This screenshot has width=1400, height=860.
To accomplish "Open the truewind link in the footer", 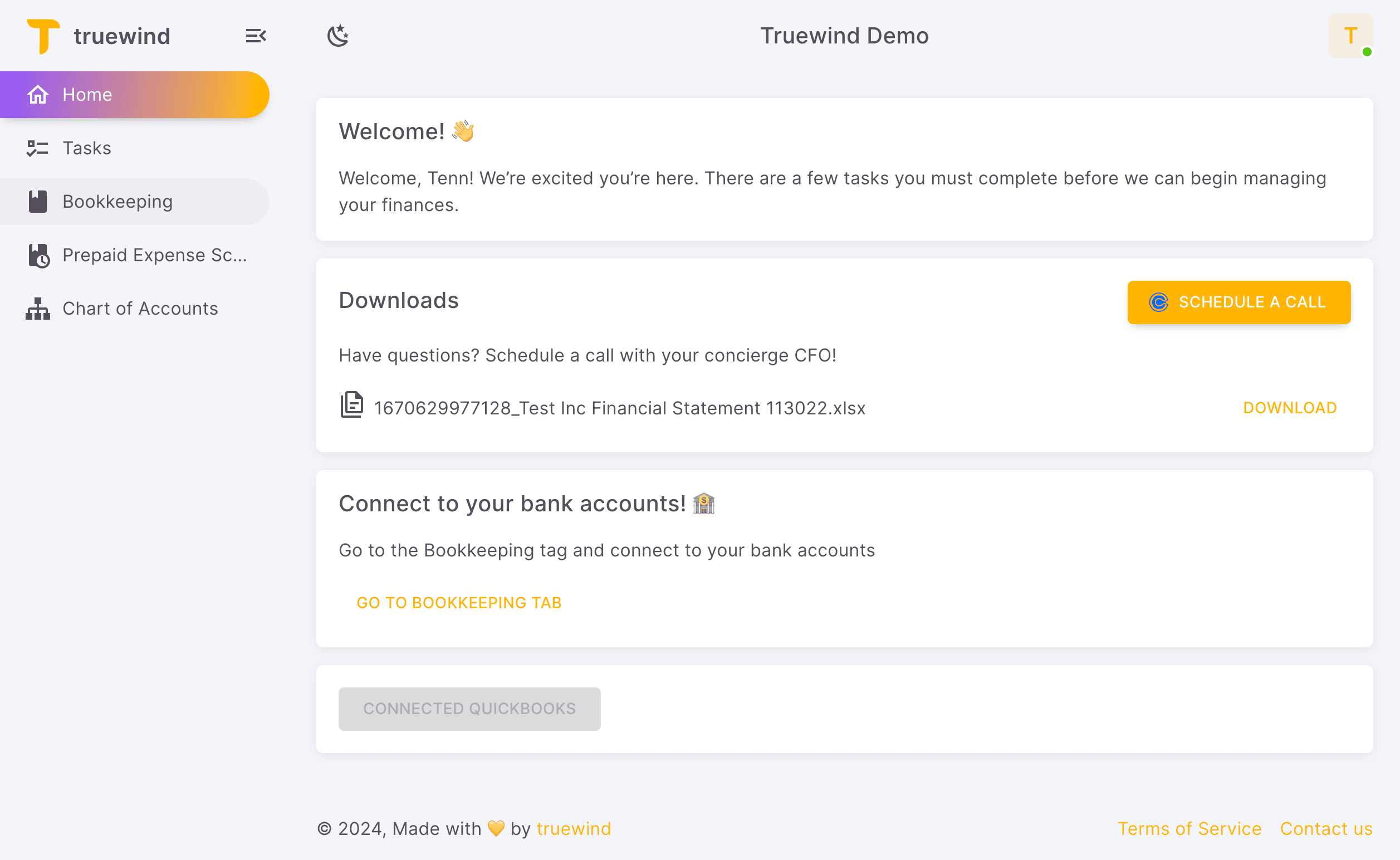I will click(573, 829).
